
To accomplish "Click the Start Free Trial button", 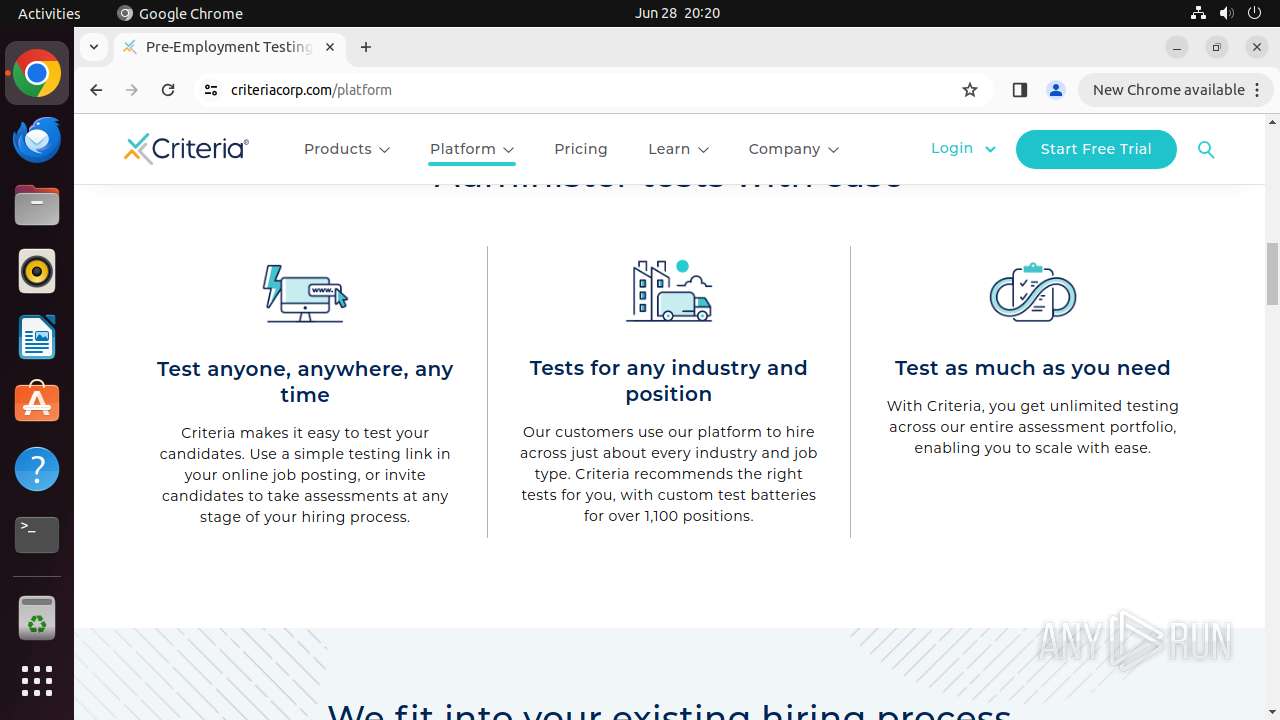I will [1096, 149].
